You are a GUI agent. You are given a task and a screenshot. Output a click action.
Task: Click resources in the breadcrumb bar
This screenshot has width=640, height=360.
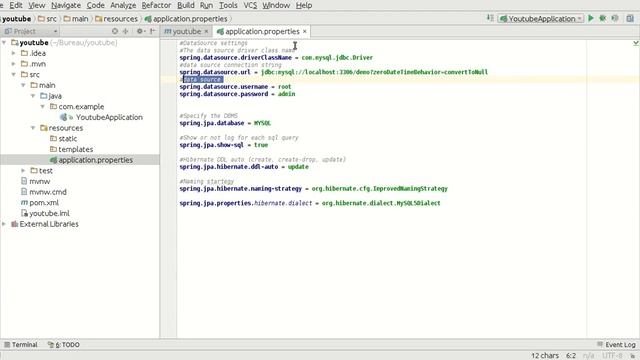click(116, 19)
